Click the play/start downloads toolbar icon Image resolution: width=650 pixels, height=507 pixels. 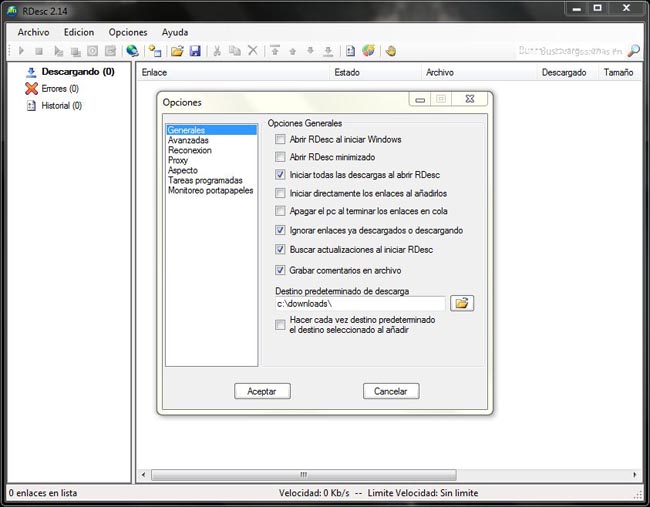click(21, 51)
